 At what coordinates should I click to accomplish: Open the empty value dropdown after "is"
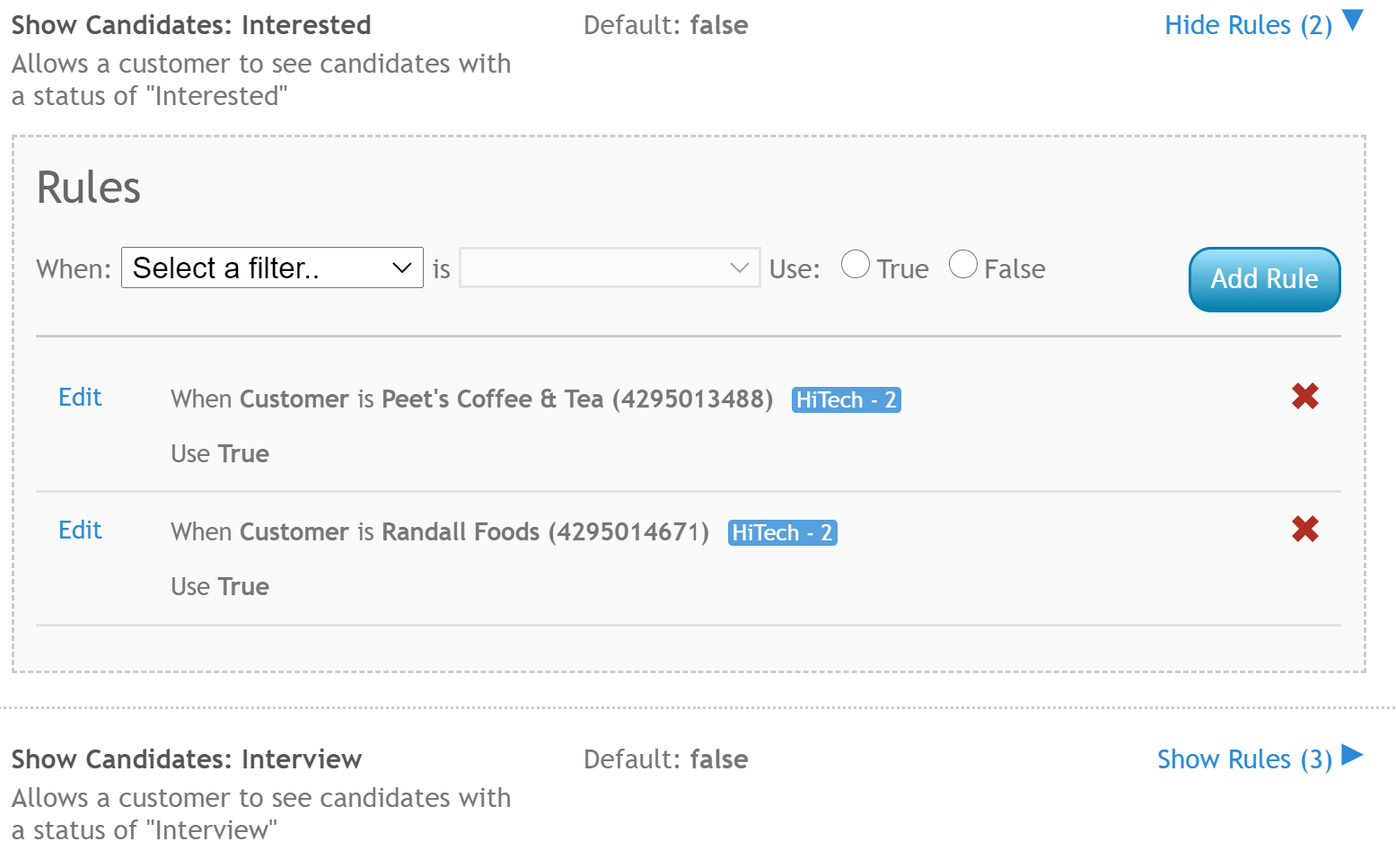pos(610,267)
